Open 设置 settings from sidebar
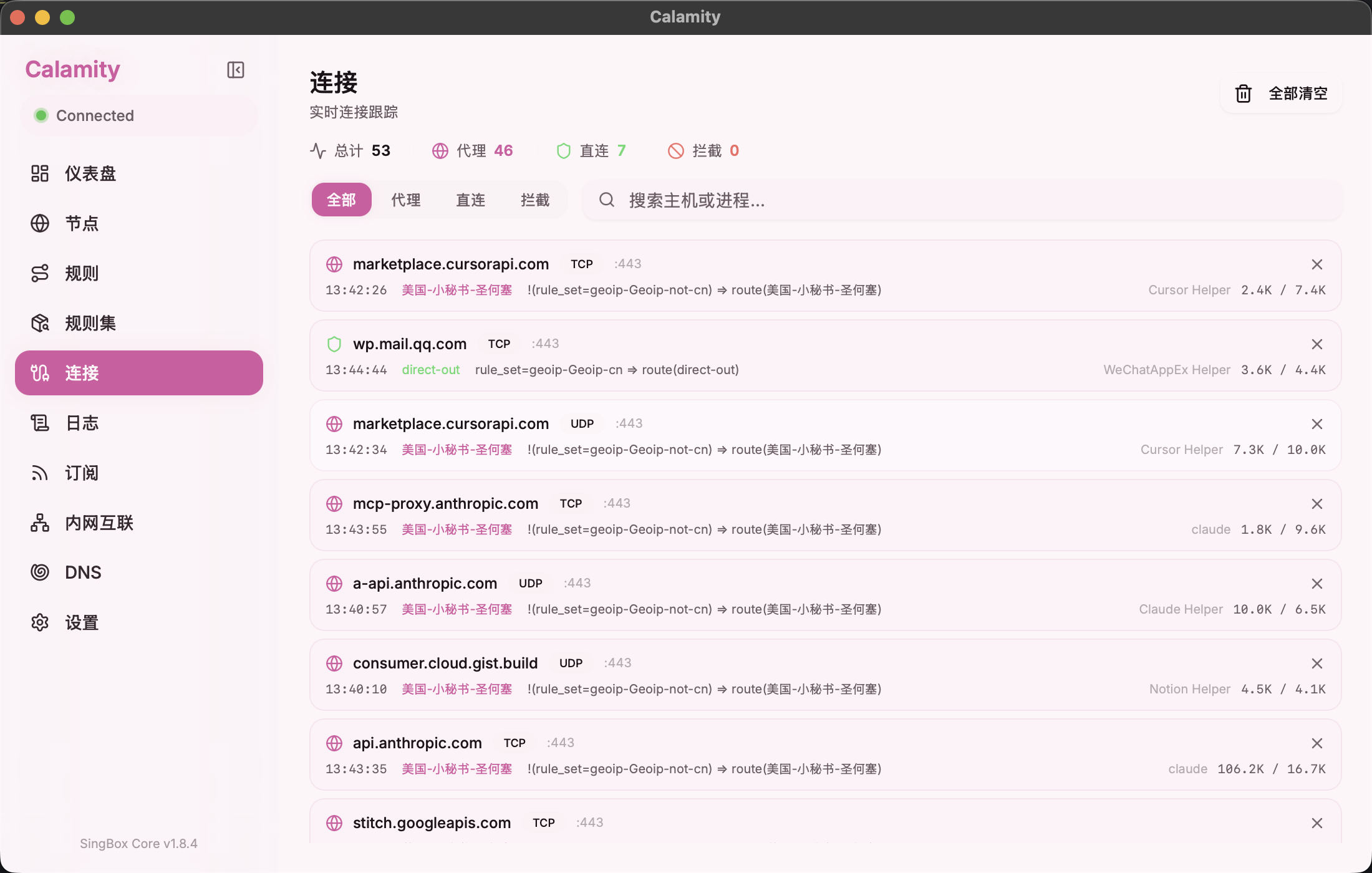 click(82, 622)
